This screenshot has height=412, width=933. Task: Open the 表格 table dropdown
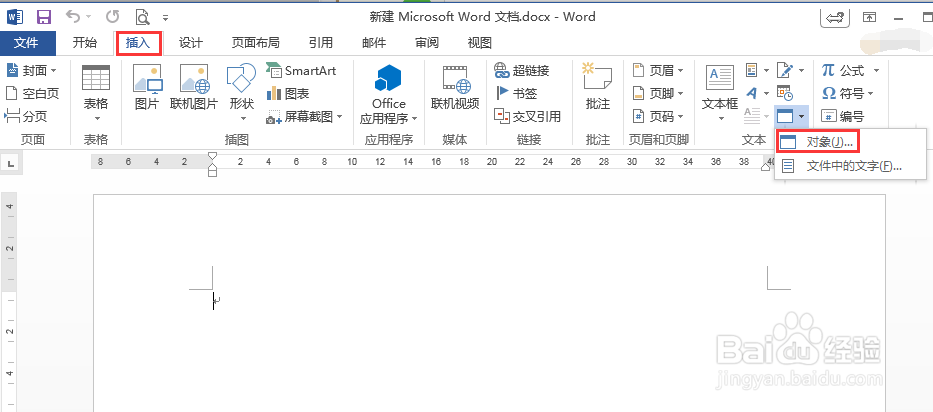95,94
